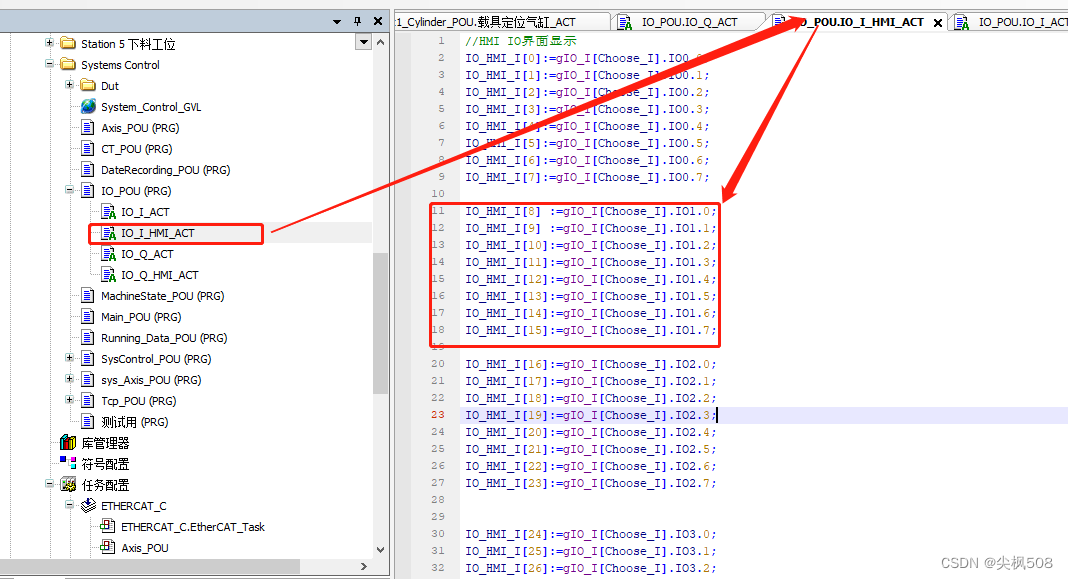
Task: Click the IO_Q_ACT action icon
Action: (108, 254)
